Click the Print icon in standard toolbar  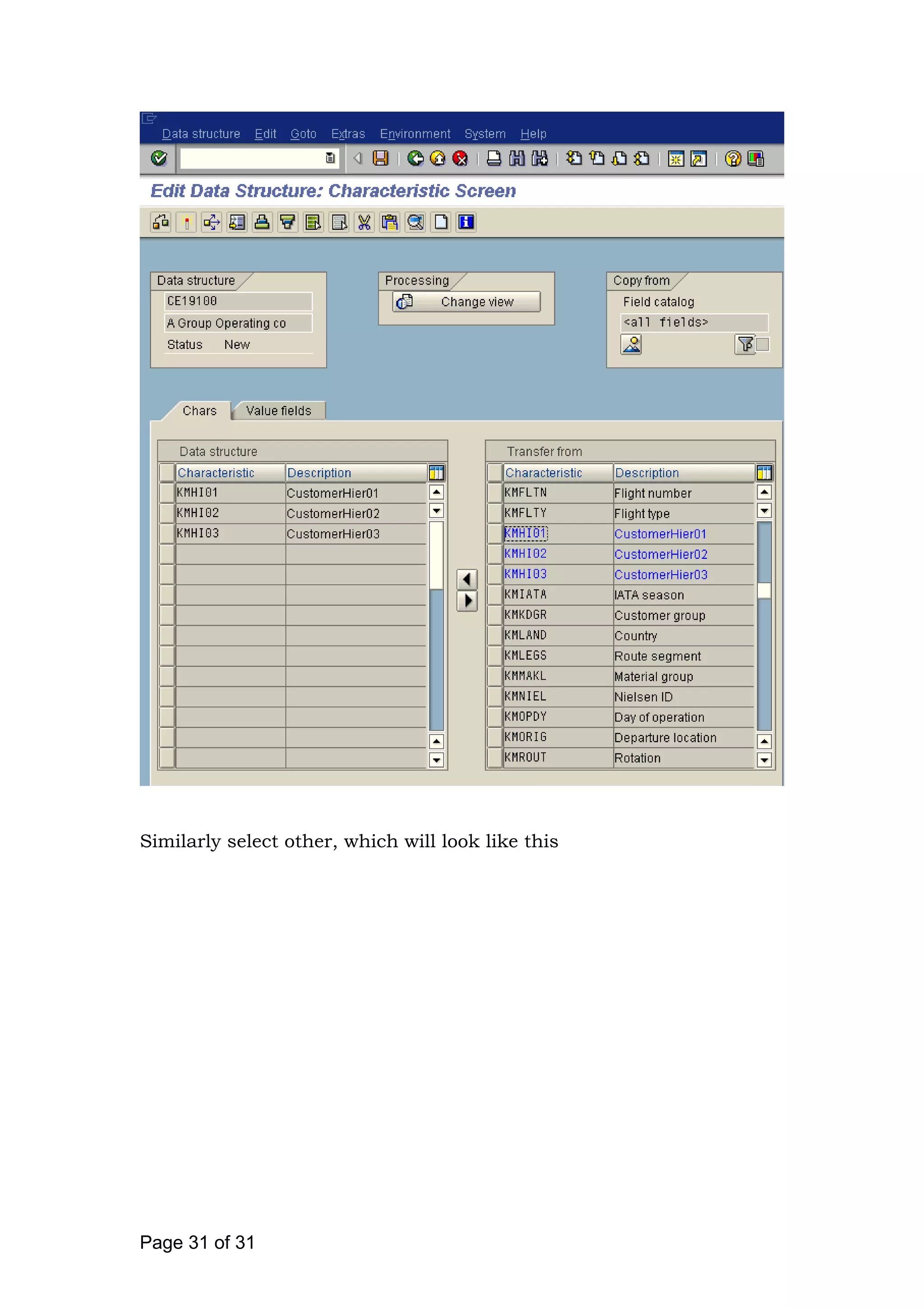[x=494, y=158]
